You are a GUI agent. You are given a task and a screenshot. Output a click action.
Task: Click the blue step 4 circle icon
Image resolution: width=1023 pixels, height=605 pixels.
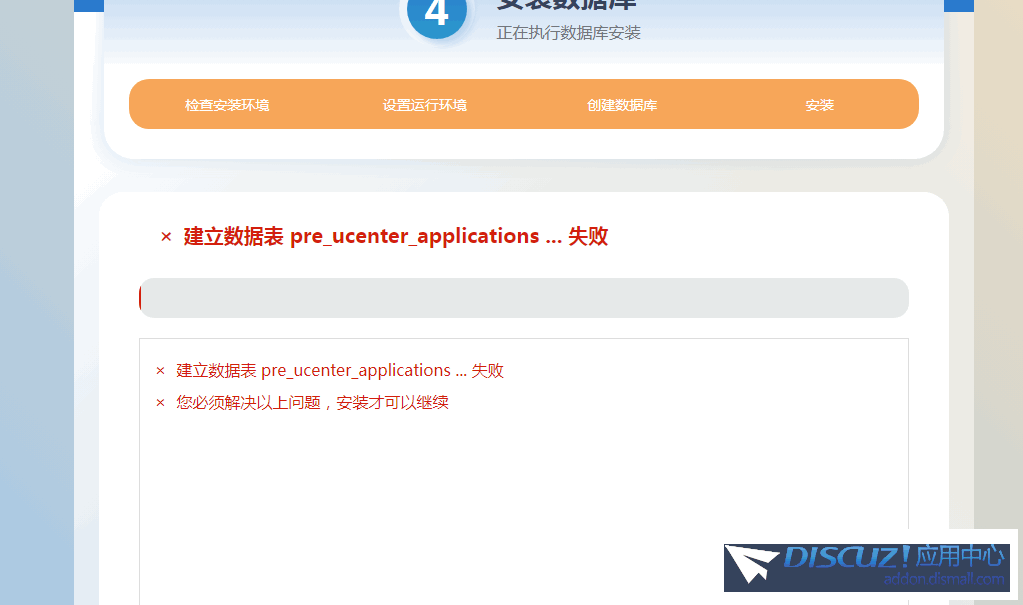[436, 14]
